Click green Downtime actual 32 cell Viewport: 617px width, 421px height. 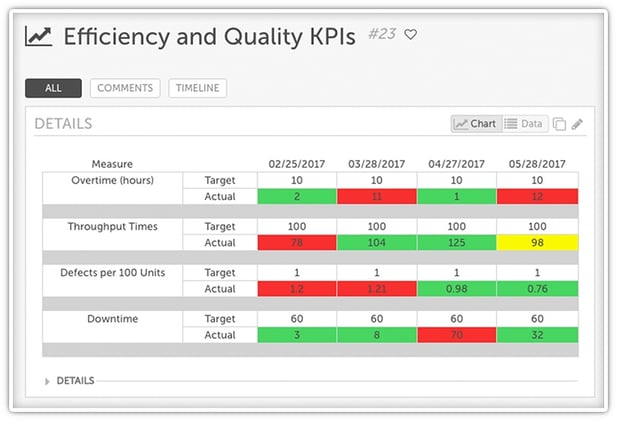[537, 335]
